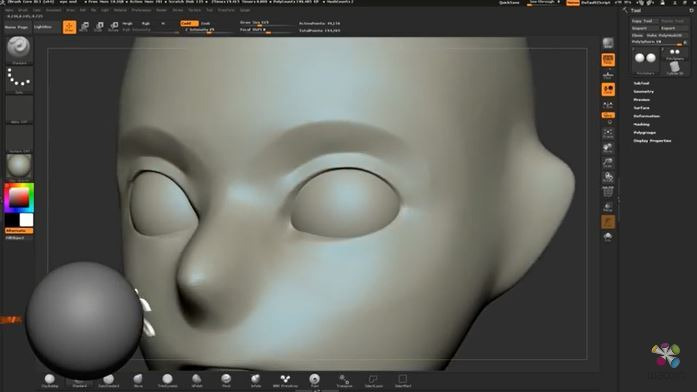The height and width of the screenshot is (392, 697).
Task: Expand the Preview section
Action: pos(641,100)
